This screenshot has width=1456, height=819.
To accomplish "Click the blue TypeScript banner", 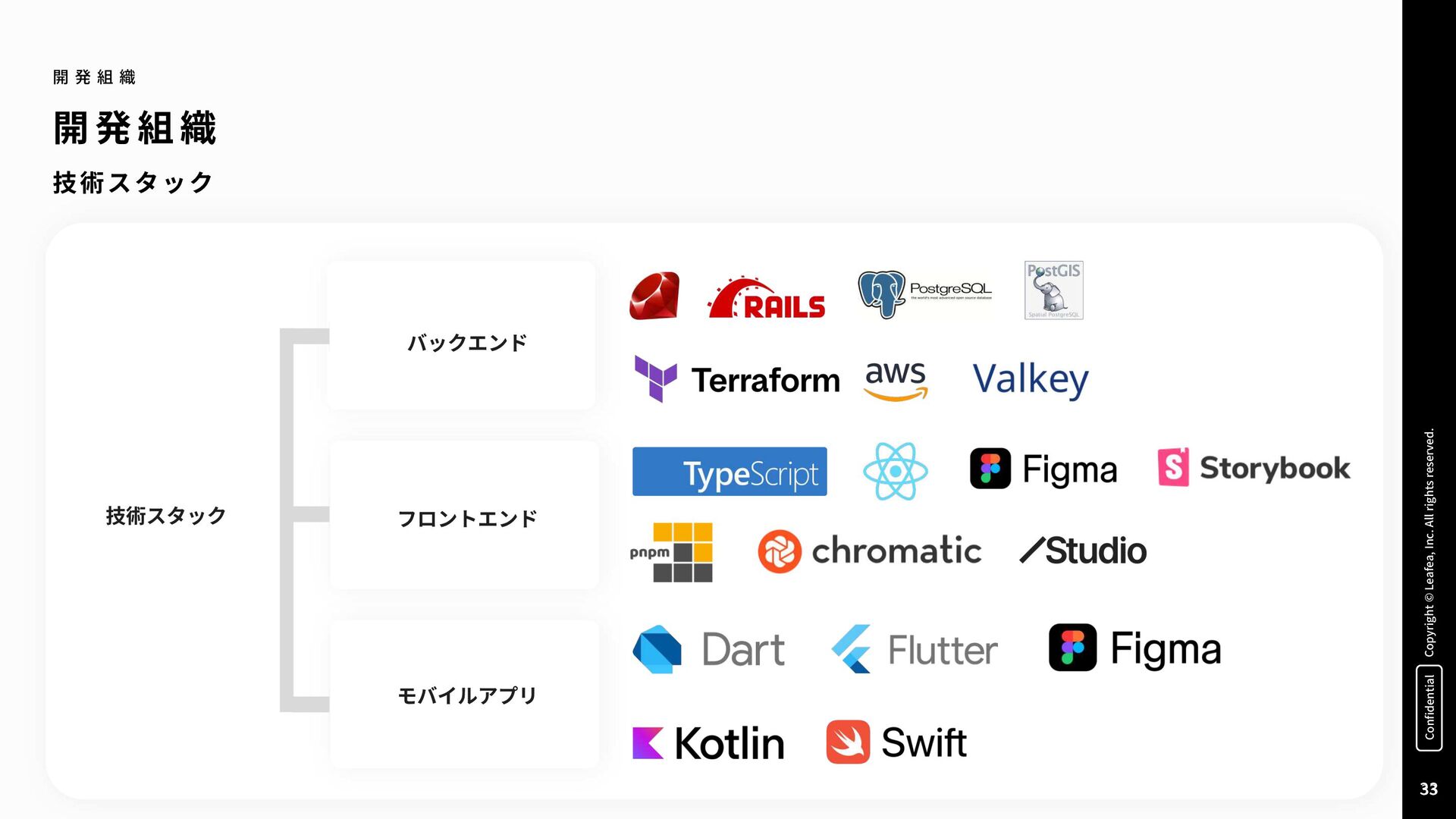I will click(730, 472).
